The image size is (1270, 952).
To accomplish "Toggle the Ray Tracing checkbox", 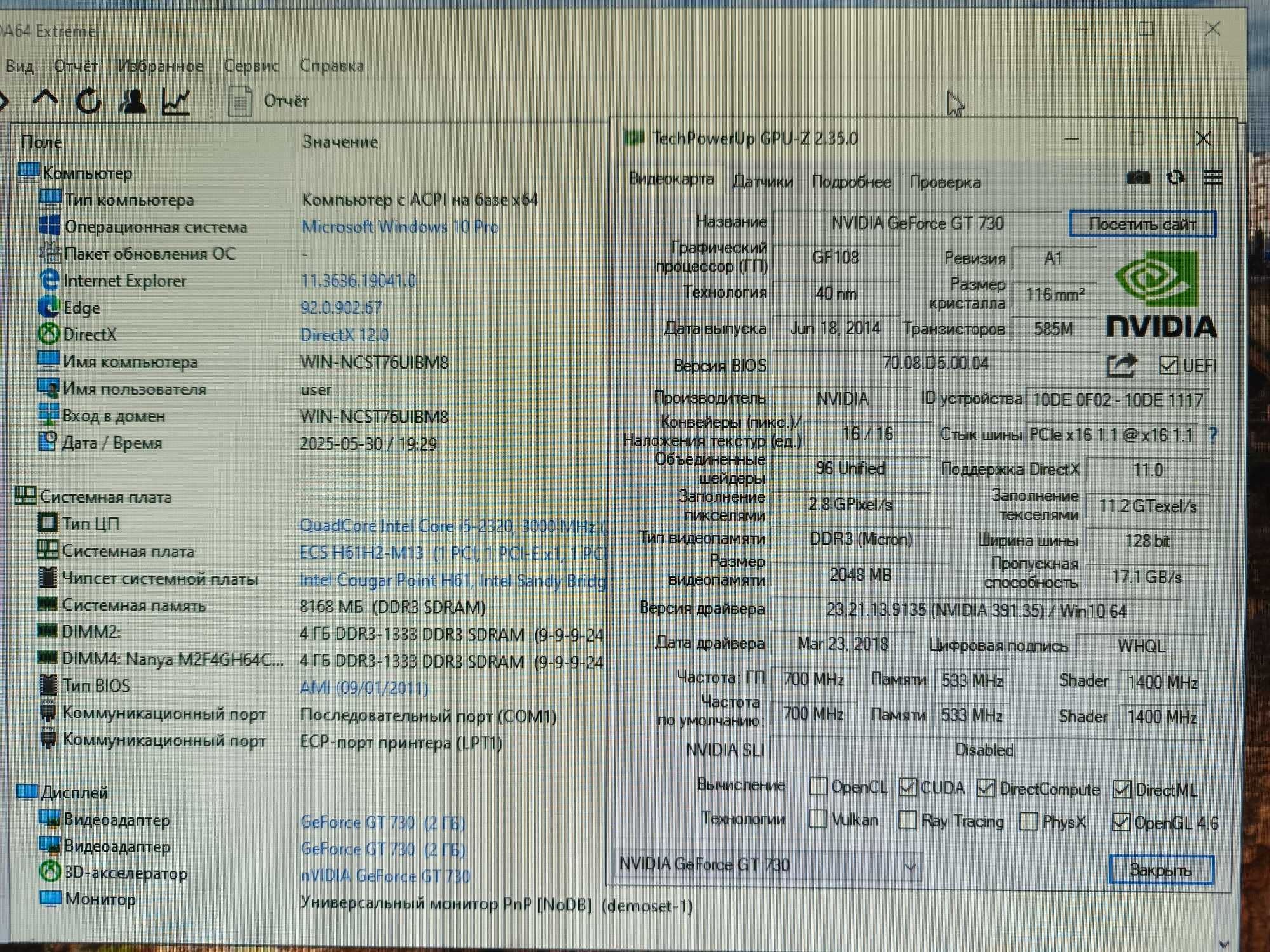I will [908, 820].
